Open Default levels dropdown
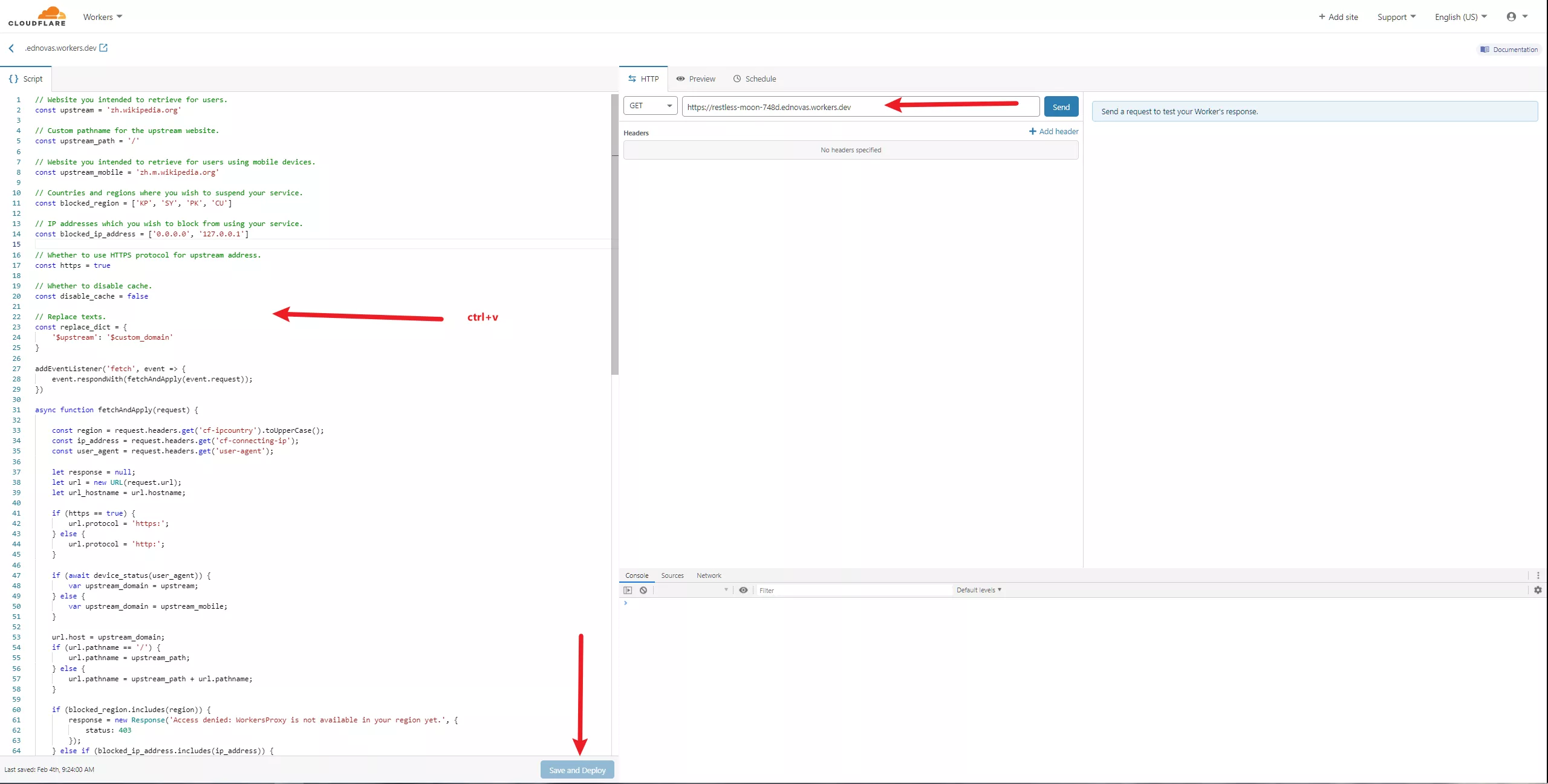Viewport: 1548px width, 784px height. [978, 590]
